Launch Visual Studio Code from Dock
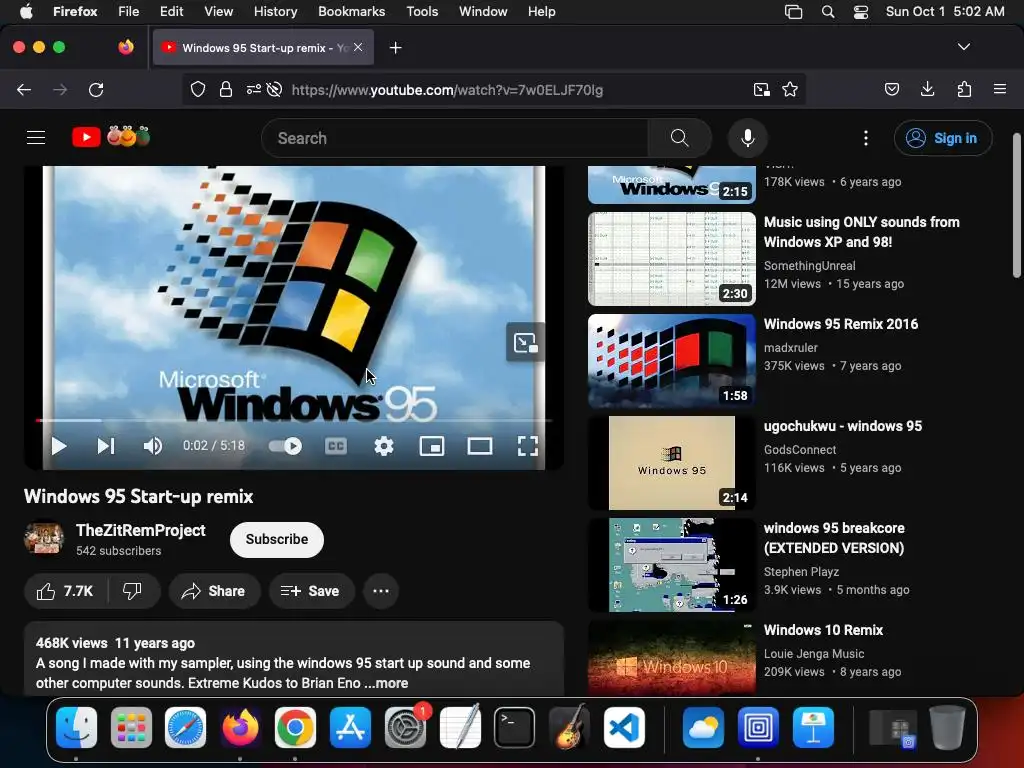1024x768 pixels. click(x=624, y=727)
